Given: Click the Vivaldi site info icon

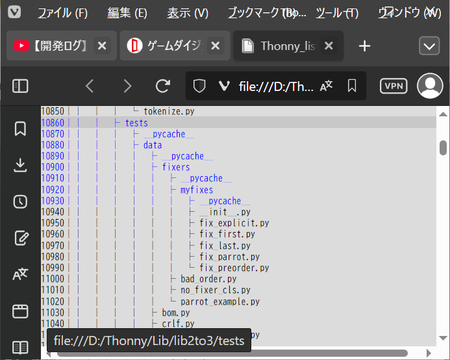Looking at the screenshot, I should click(x=224, y=87).
